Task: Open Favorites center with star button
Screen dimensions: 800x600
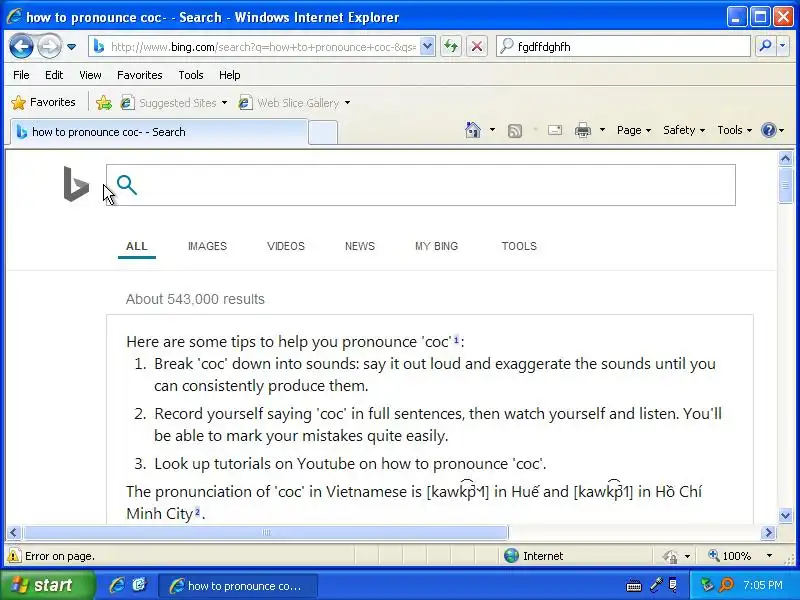Action: coord(44,102)
